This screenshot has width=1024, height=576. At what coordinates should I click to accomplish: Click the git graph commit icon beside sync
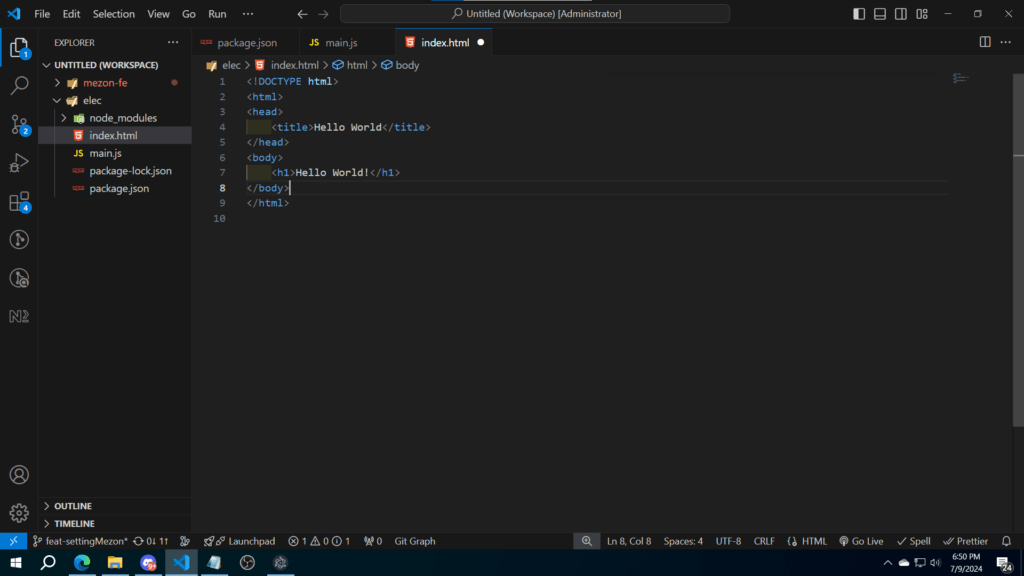tap(185, 541)
